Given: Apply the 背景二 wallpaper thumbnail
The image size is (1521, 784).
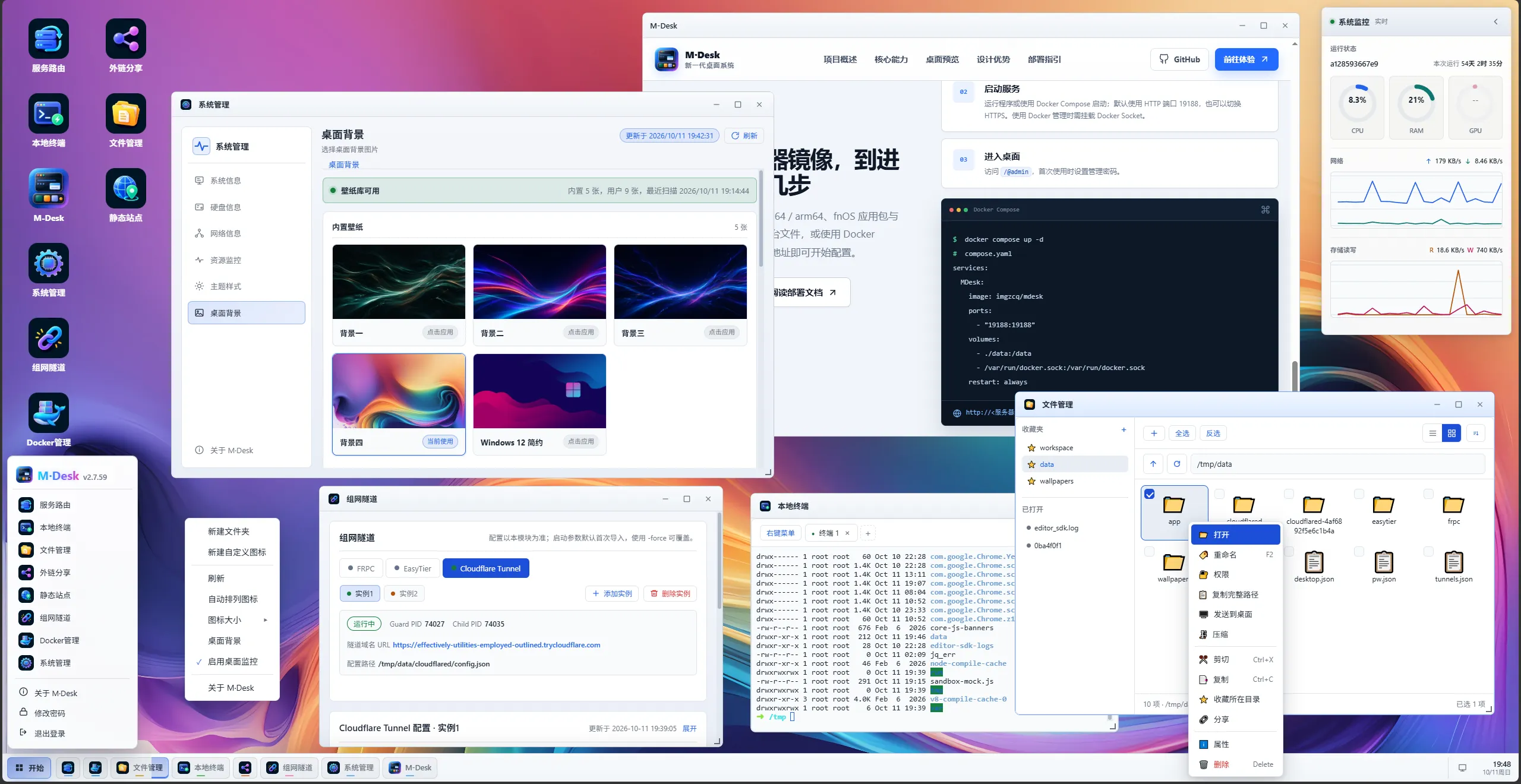Looking at the screenshot, I should tap(539, 282).
